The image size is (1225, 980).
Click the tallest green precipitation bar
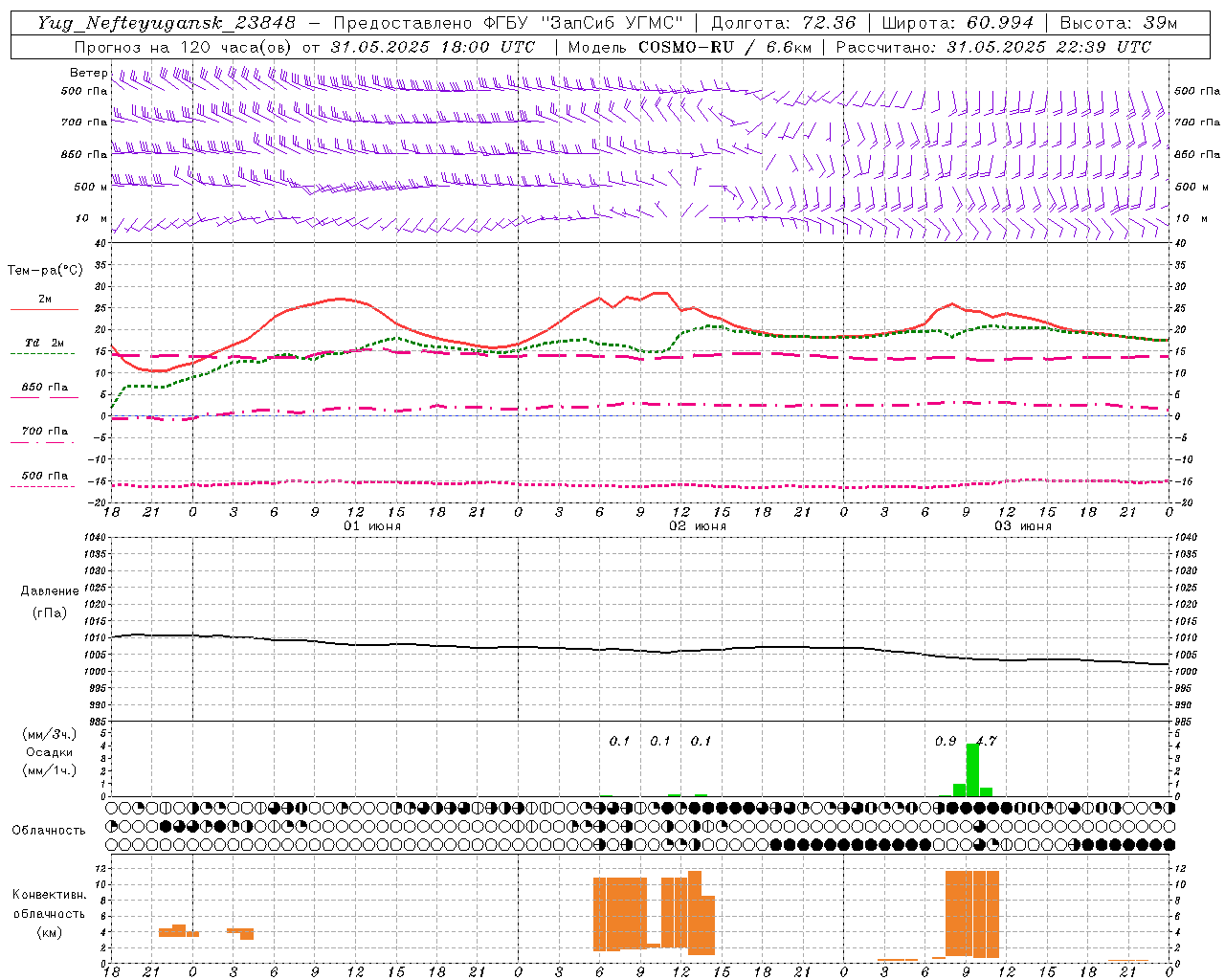point(972,769)
